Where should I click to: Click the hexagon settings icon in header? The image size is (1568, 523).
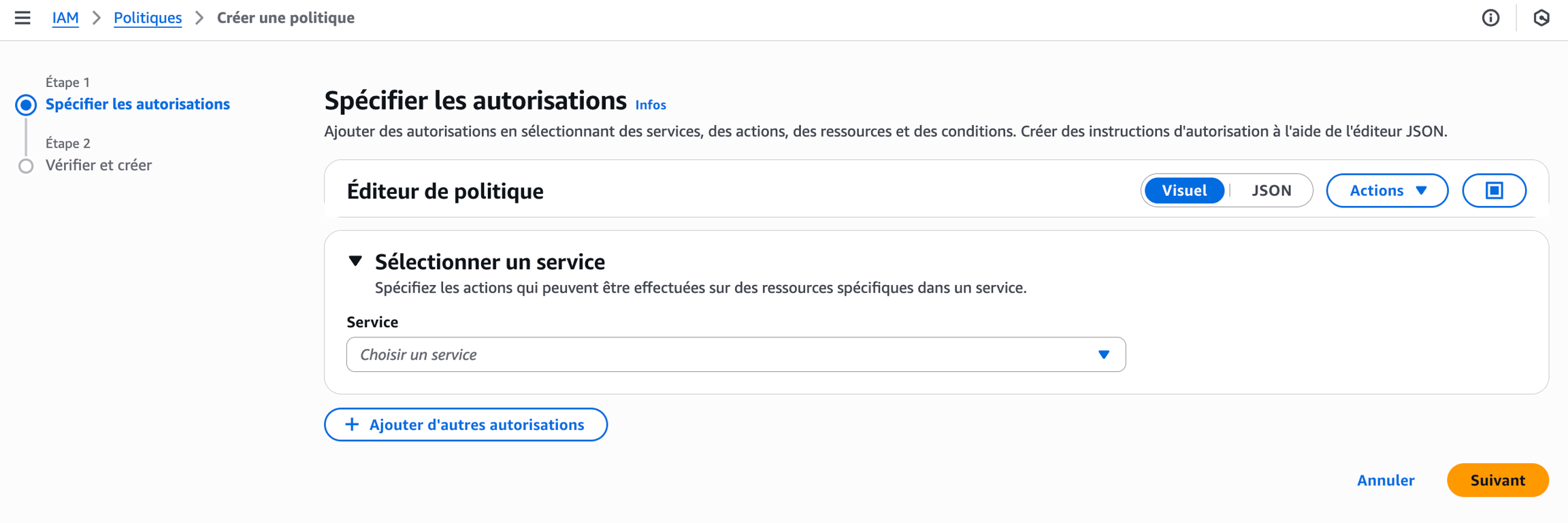[1541, 18]
